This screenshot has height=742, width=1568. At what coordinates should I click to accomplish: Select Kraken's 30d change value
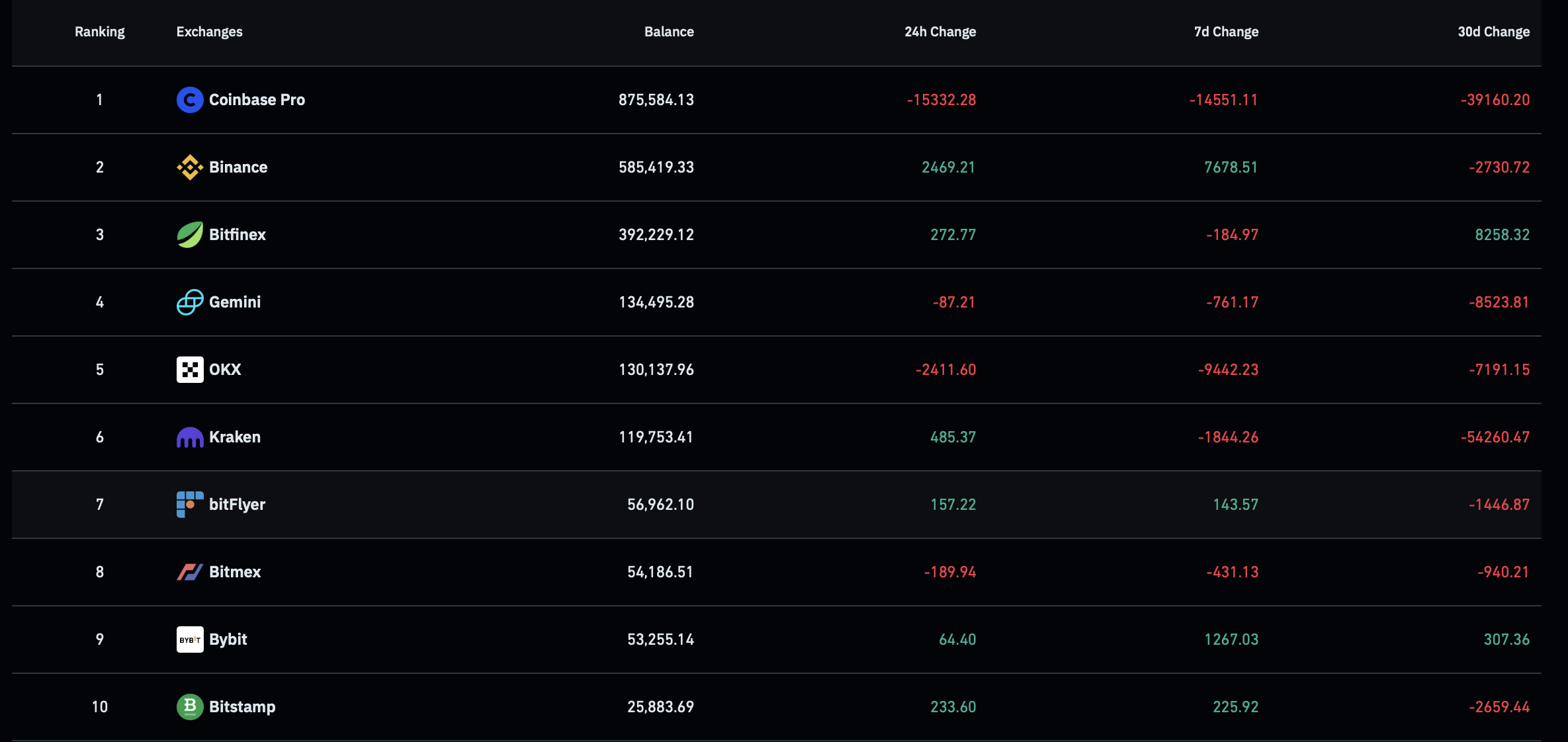coord(1495,437)
